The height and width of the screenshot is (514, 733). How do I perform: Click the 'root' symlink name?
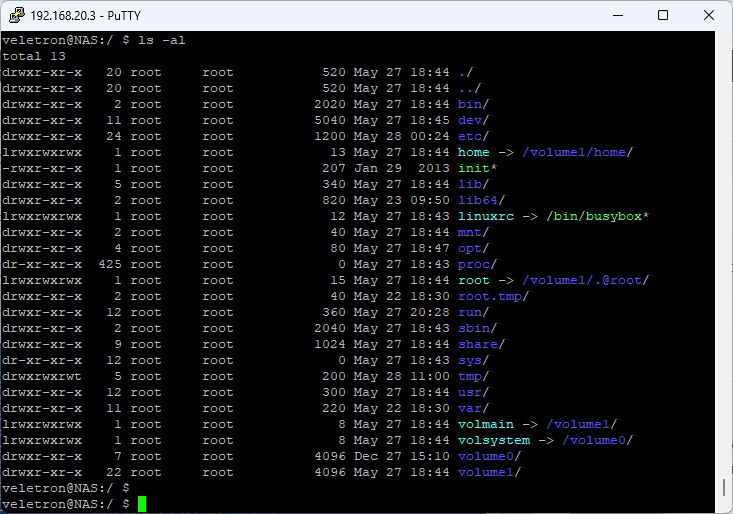tap(474, 280)
